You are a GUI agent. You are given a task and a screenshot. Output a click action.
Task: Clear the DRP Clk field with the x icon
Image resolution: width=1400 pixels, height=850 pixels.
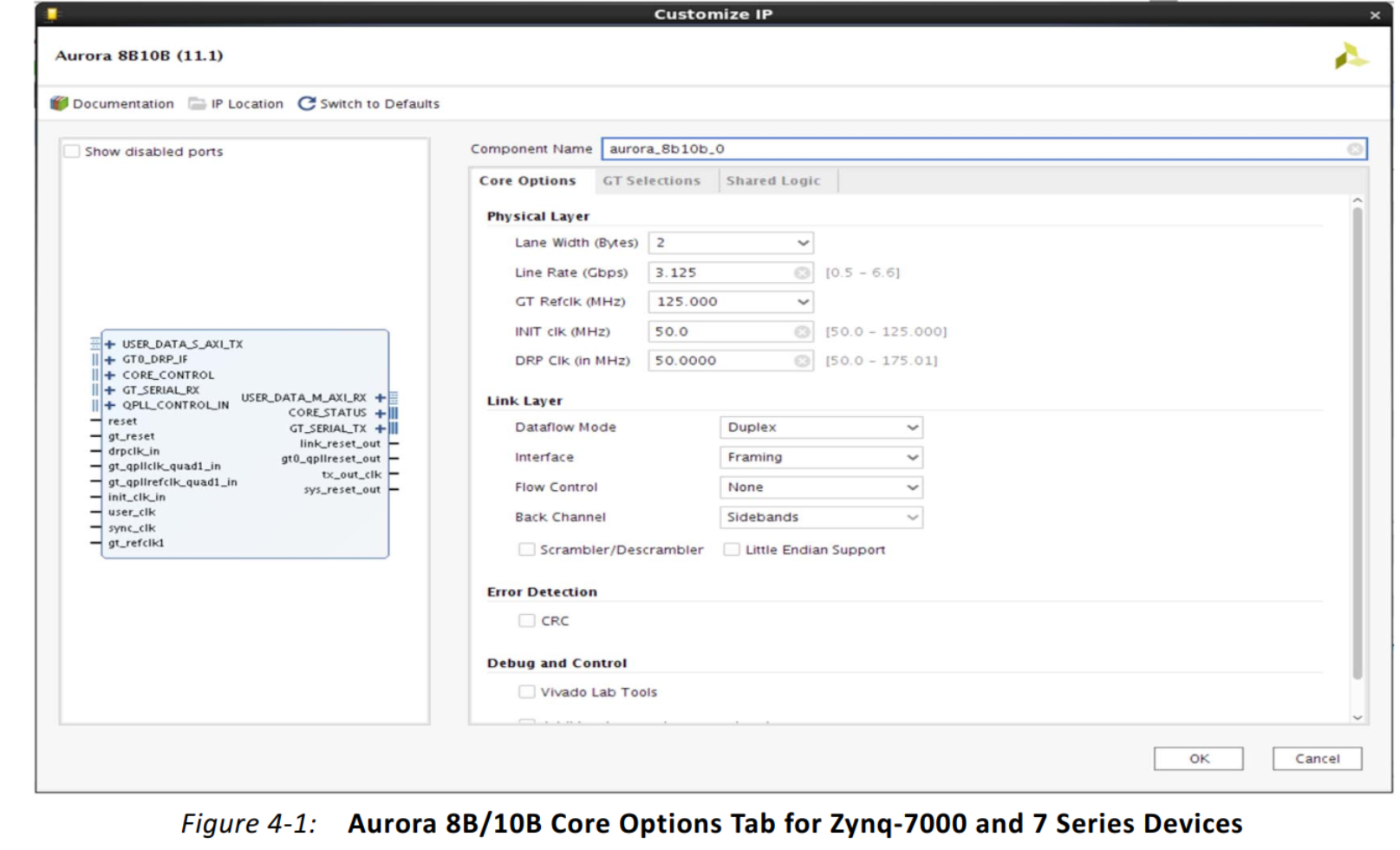pyautogui.click(x=802, y=360)
